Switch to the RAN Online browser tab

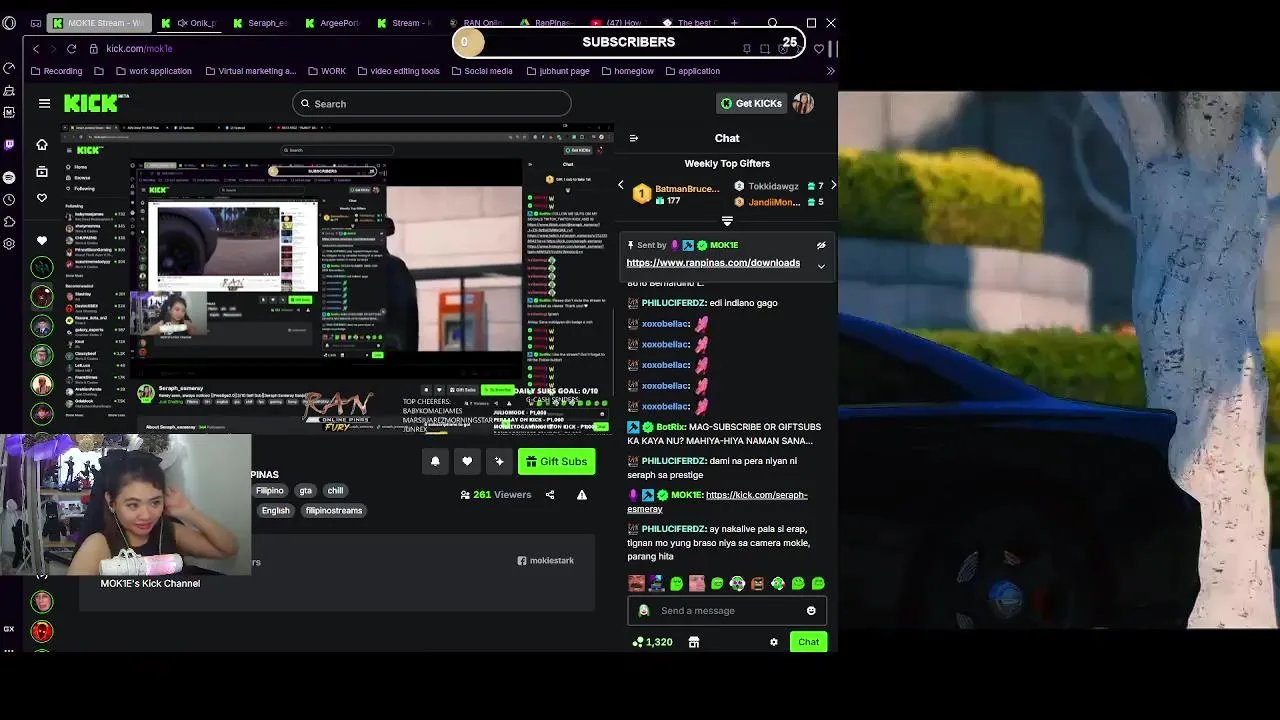pos(476,22)
